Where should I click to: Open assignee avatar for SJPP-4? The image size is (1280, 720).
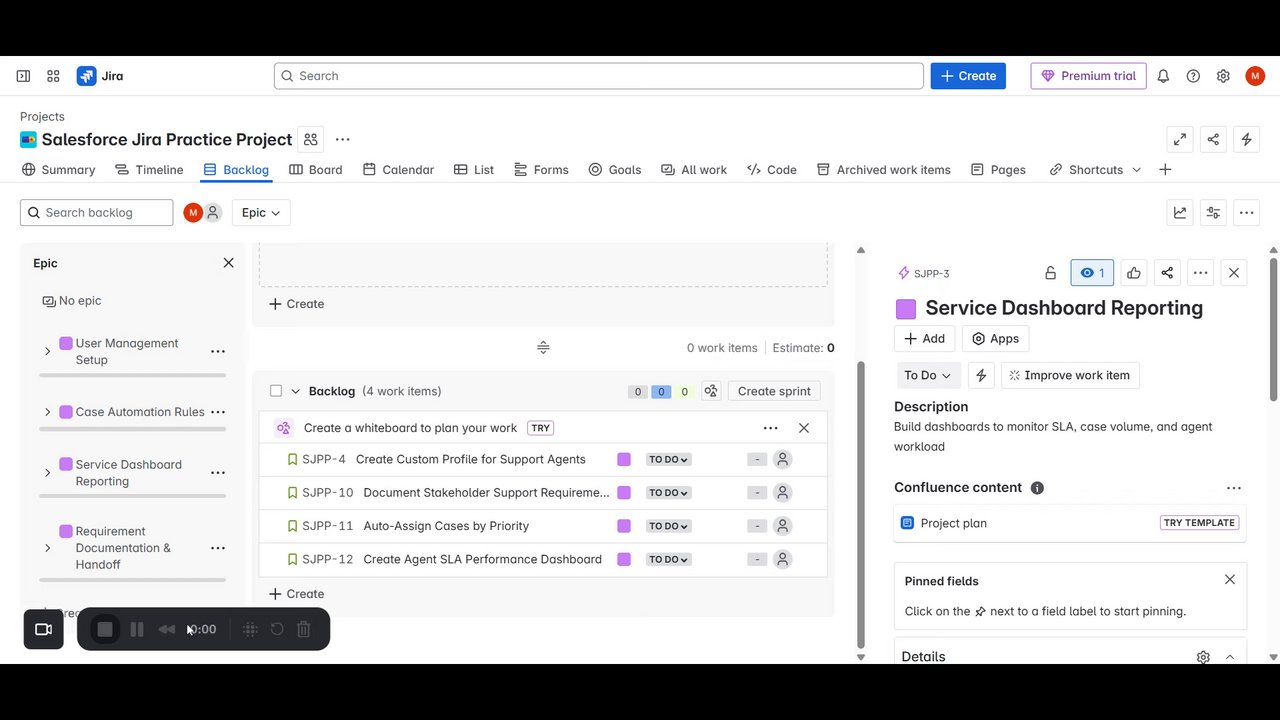click(x=783, y=459)
